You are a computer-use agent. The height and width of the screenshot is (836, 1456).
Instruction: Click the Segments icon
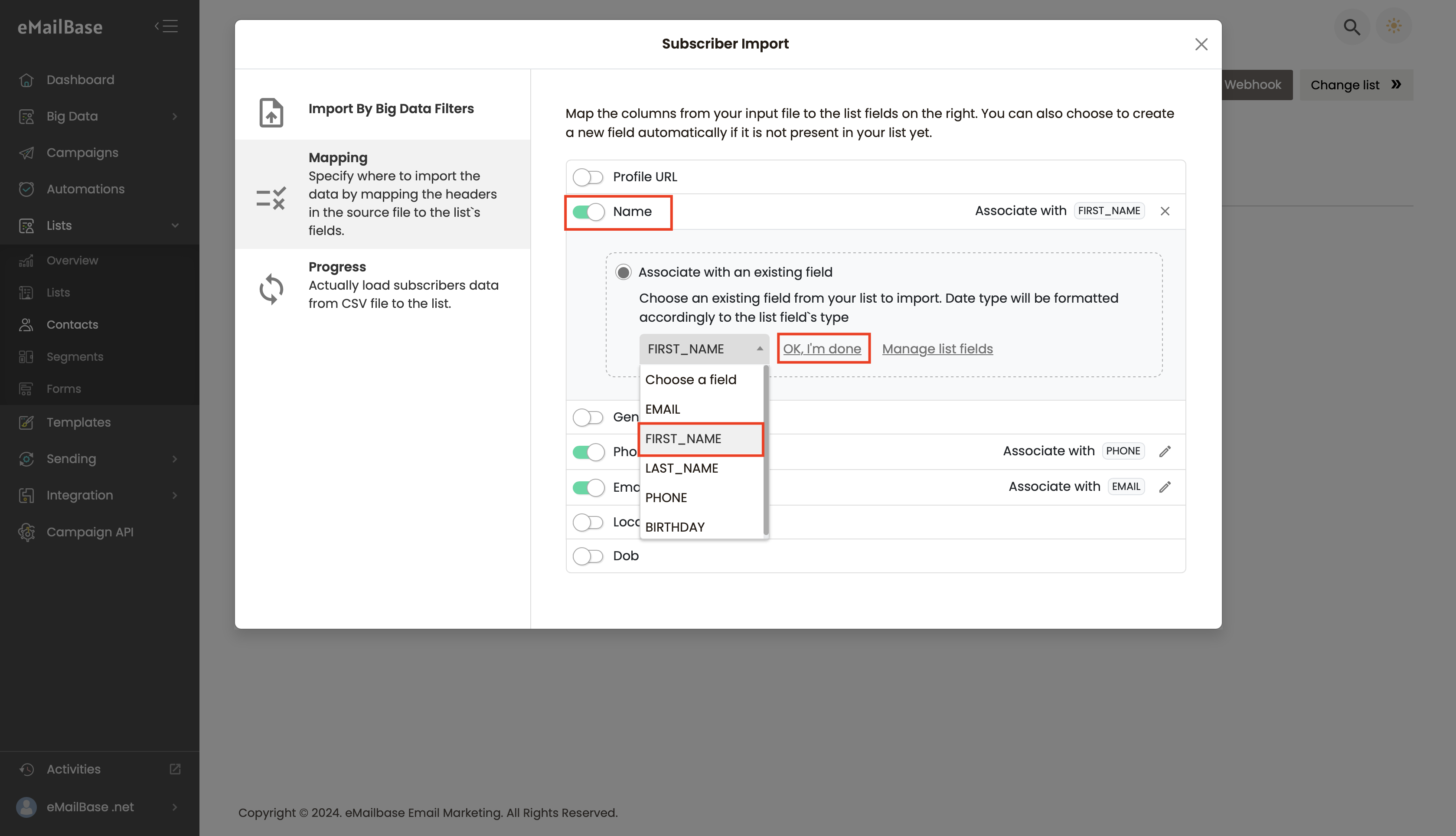click(26, 357)
